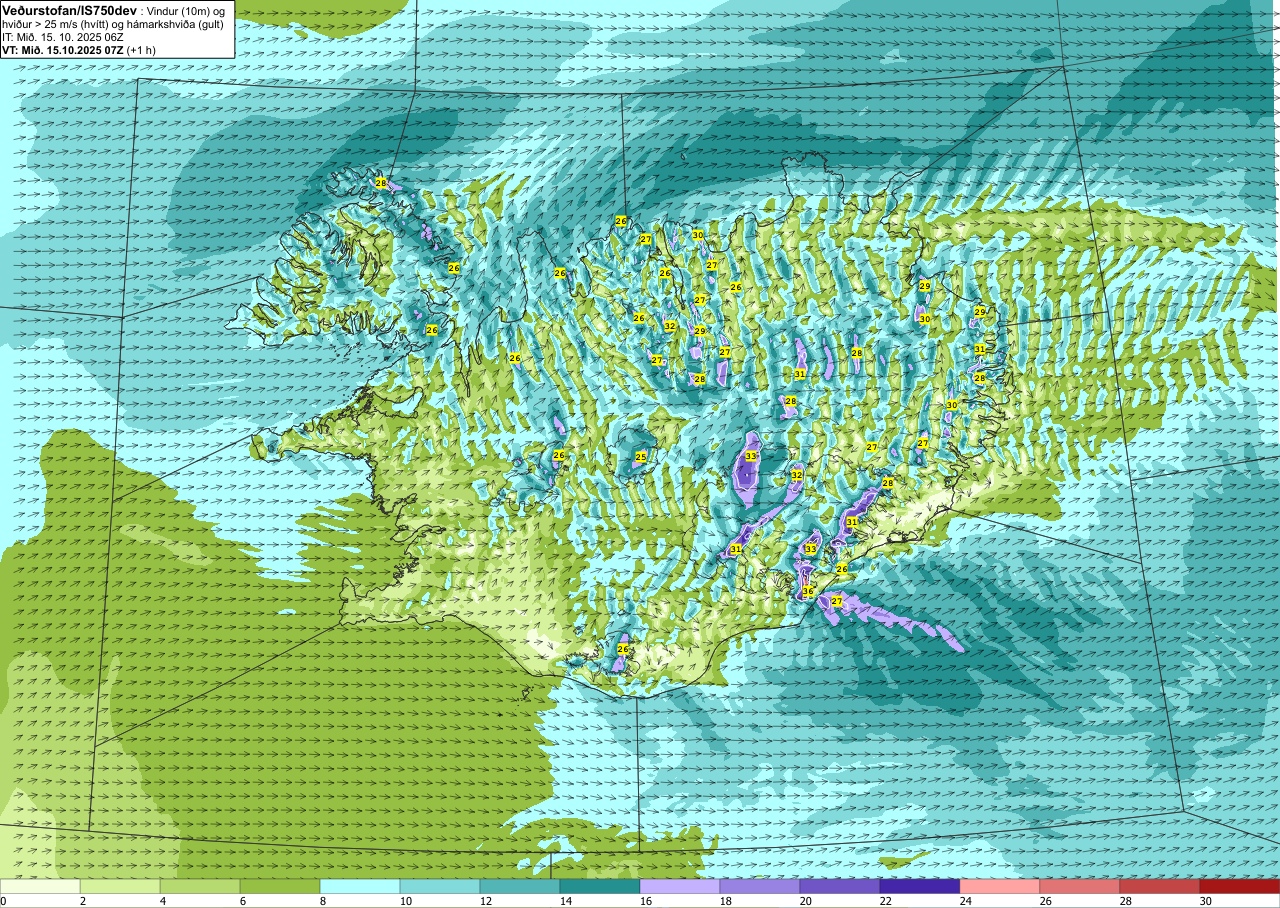Image resolution: width=1280 pixels, height=908 pixels.
Task: Click the 'VT: Mið. 15.10.2025 07Z (+1 h)' line
Action: click(79, 50)
